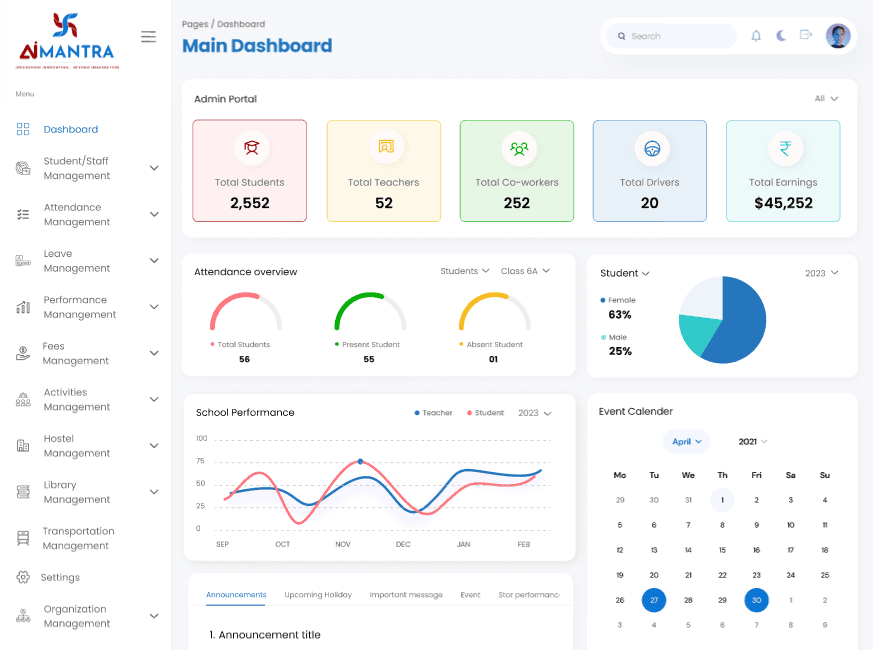This screenshot has height=650, width=873.
Task: Click the notifications bell icon
Action: 757,35
